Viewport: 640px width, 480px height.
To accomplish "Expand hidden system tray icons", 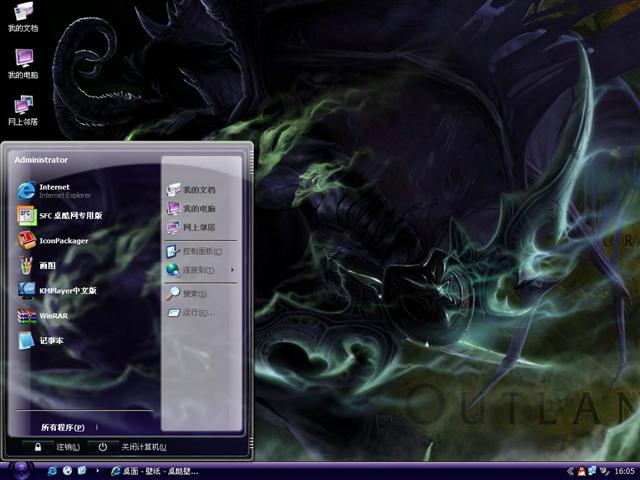I will point(571,471).
